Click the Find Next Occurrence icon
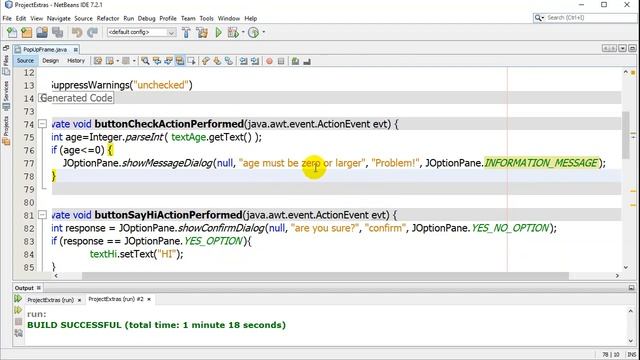 [168, 61]
